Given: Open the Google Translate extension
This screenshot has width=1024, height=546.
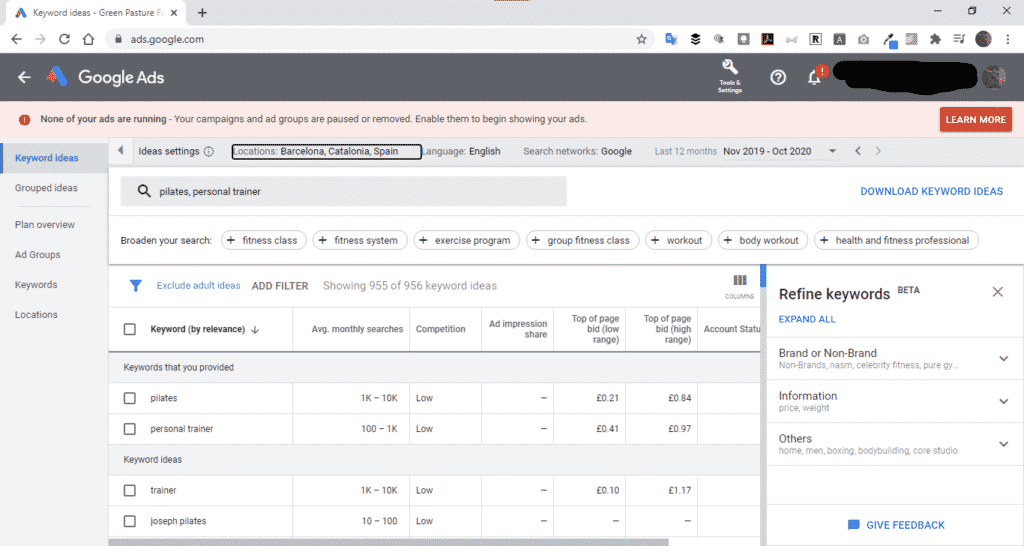Looking at the screenshot, I should [x=671, y=39].
